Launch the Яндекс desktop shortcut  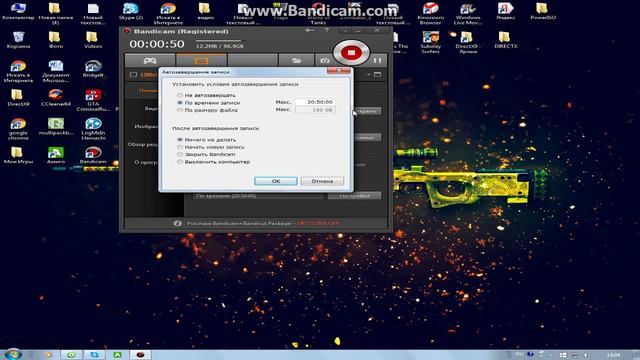pos(505,11)
